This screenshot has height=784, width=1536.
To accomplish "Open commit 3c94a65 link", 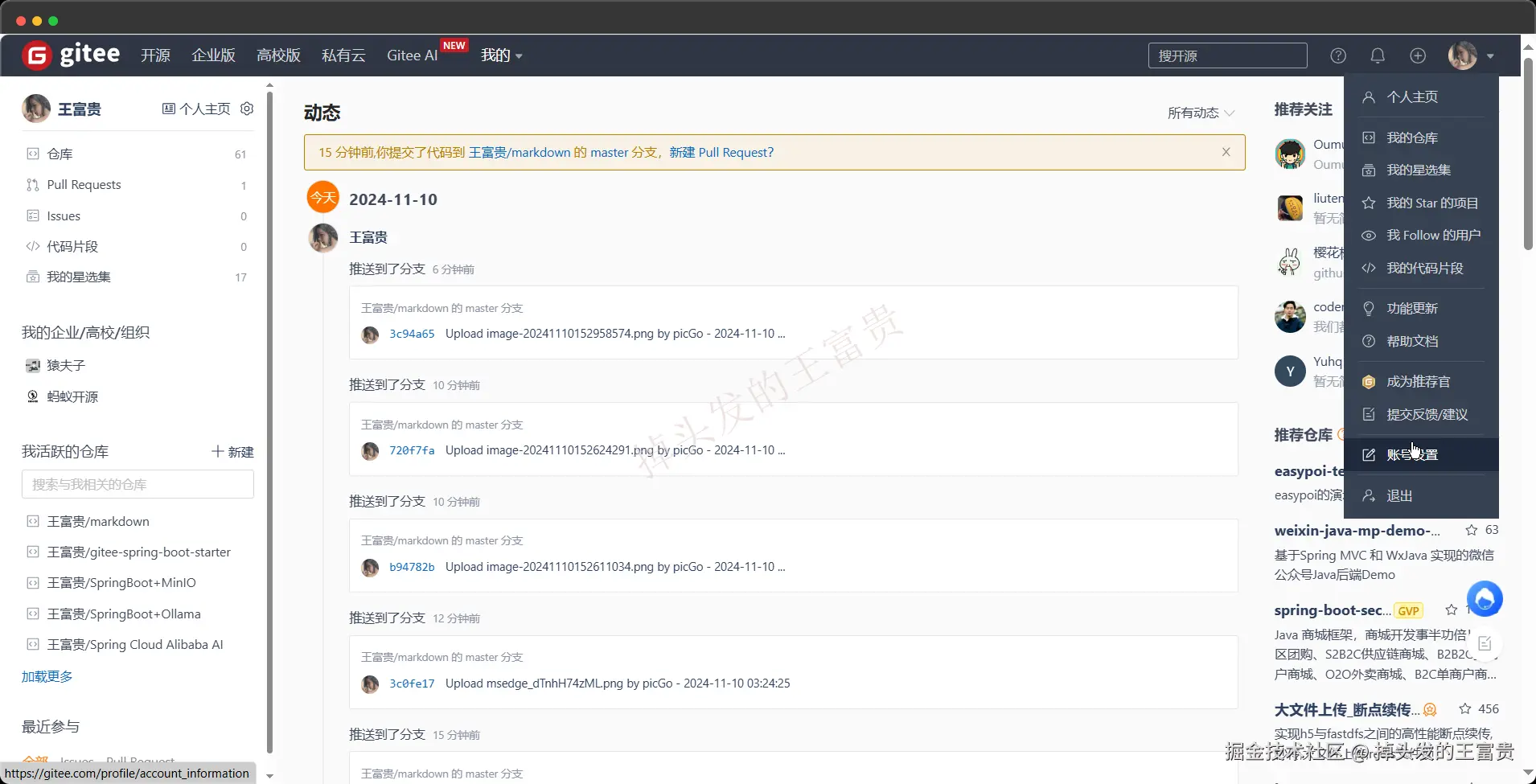I will (412, 334).
